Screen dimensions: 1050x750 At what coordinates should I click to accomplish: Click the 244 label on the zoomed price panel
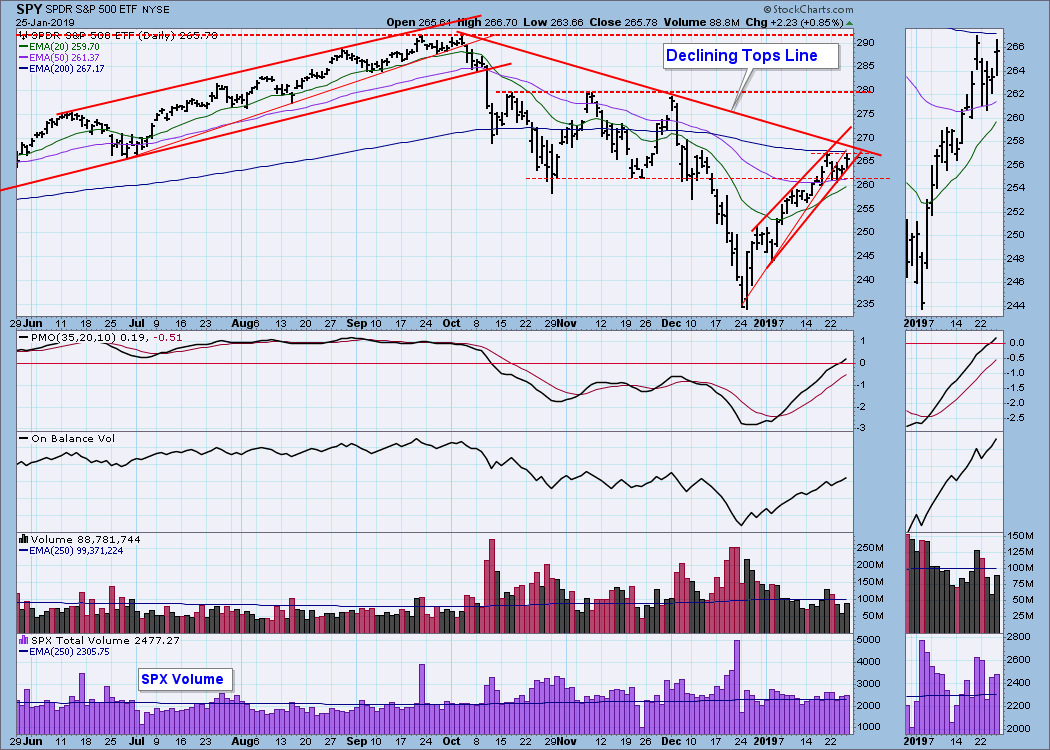(x=1016, y=305)
